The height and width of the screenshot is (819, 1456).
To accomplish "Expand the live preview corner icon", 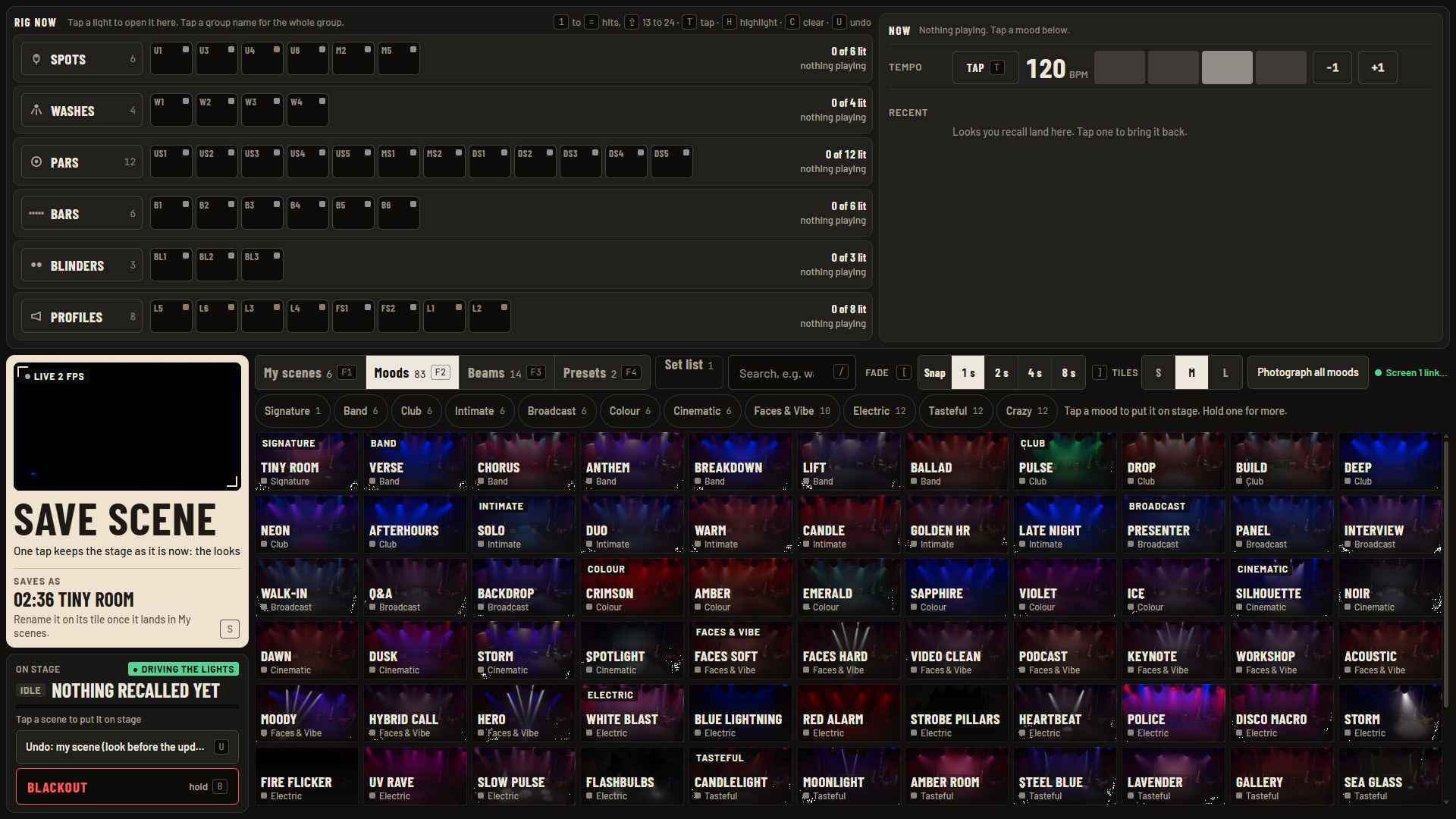I will pyautogui.click(x=232, y=482).
